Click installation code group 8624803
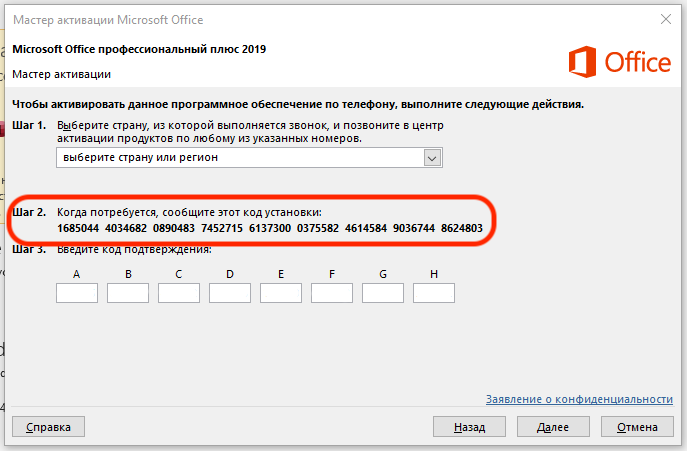The height and width of the screenshot is (451, 687). click(461, 229)
